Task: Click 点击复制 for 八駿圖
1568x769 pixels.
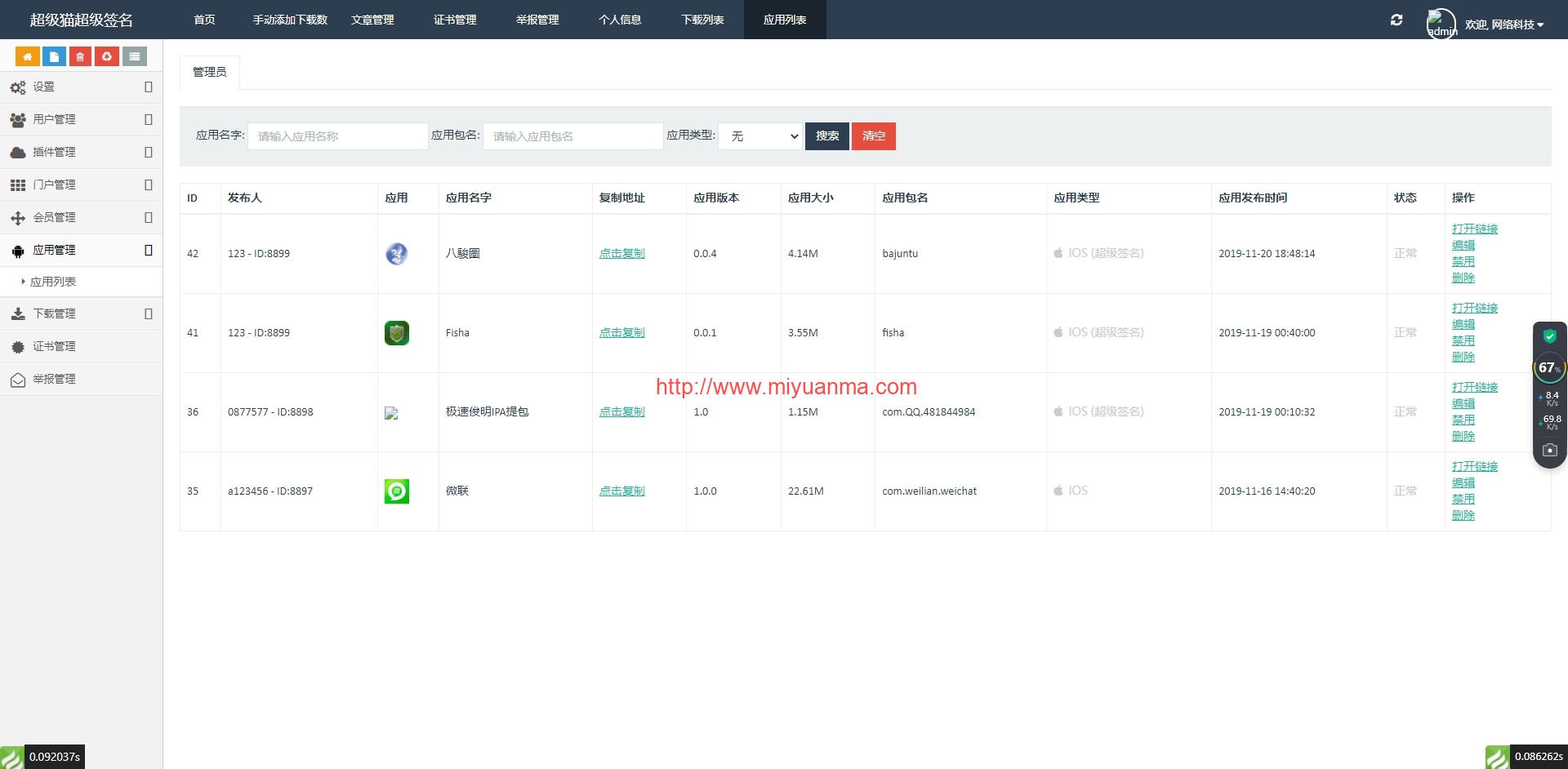Action: coord(622,254)
